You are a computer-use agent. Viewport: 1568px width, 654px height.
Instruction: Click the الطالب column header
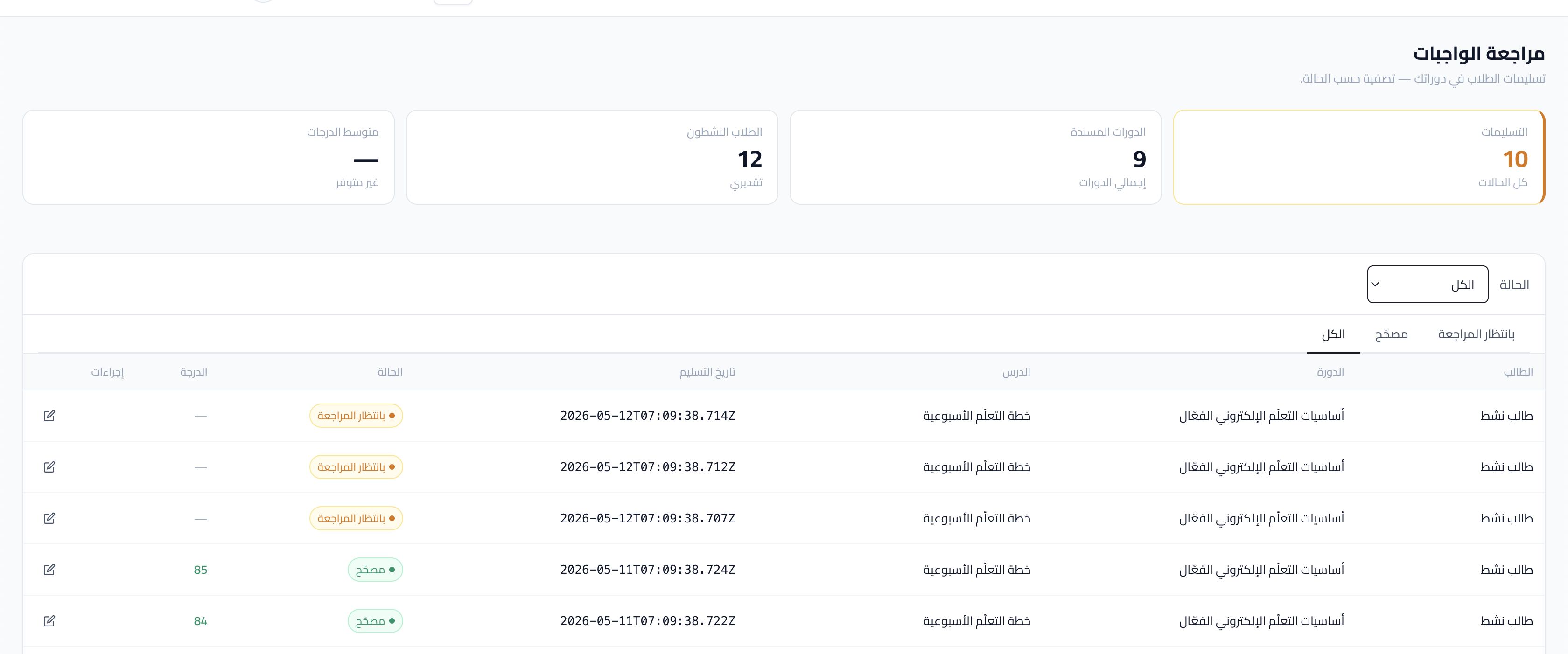(1518, 372)
